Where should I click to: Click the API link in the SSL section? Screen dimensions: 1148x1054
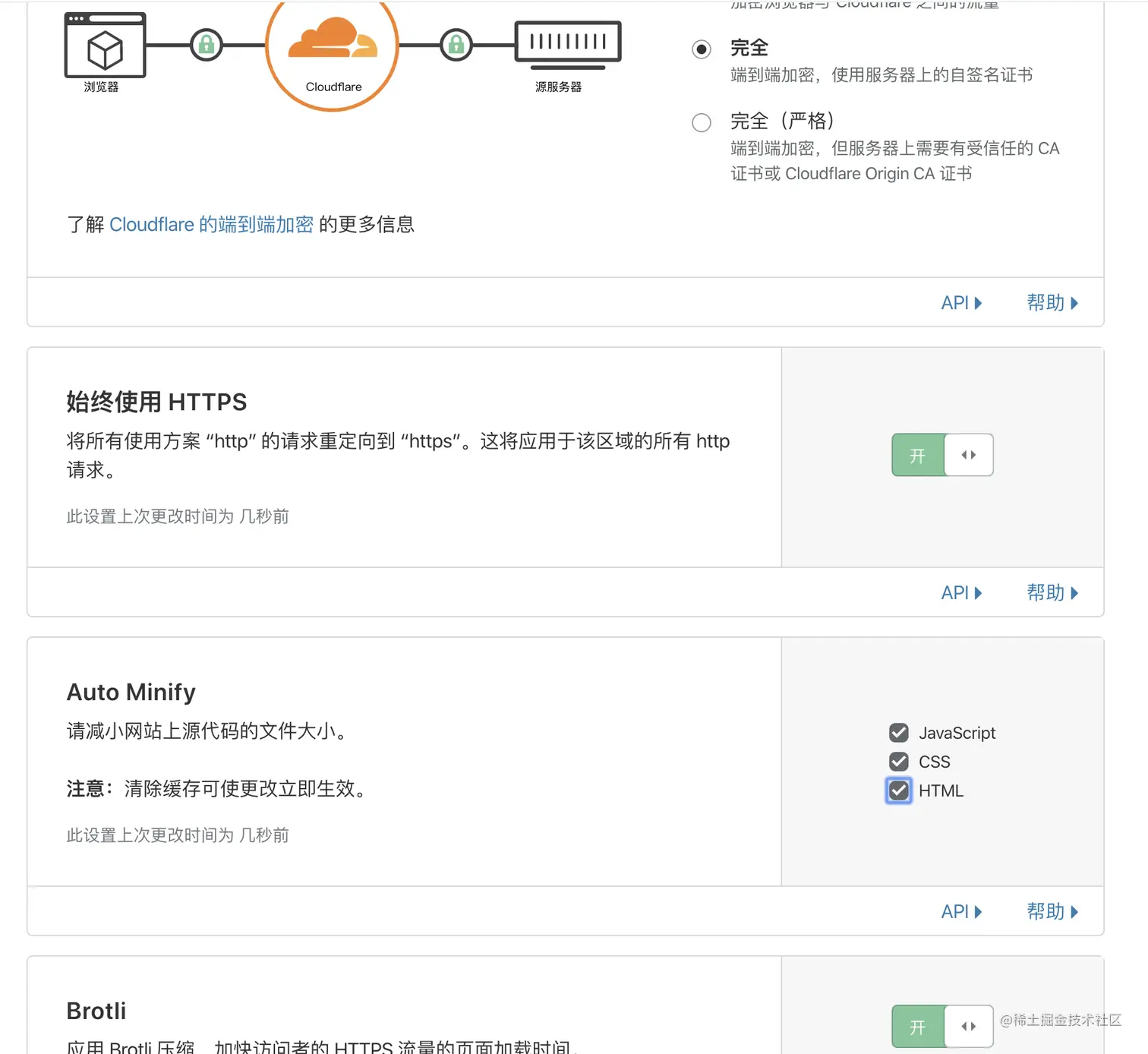(x=956, y=302)
